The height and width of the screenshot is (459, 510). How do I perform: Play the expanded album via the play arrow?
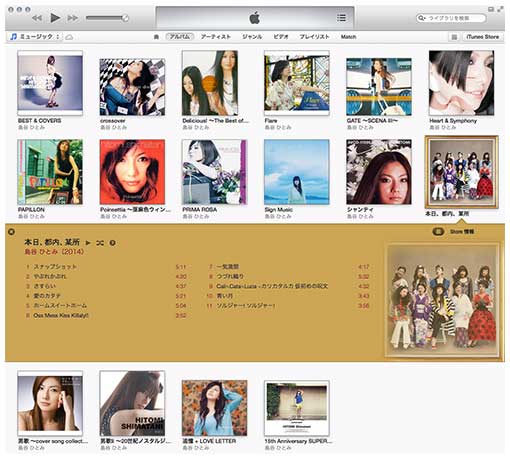tap(88, 243)
